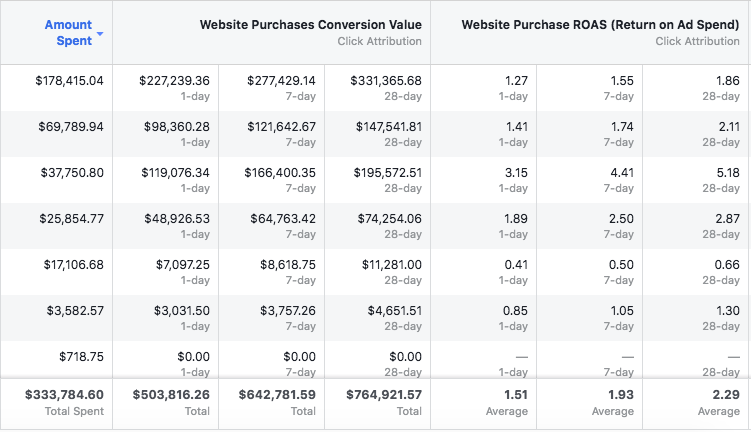Click the 28-day ROAS 2.11
The height and width of the screenshot is (432, 751).
(x=729, y=126)
